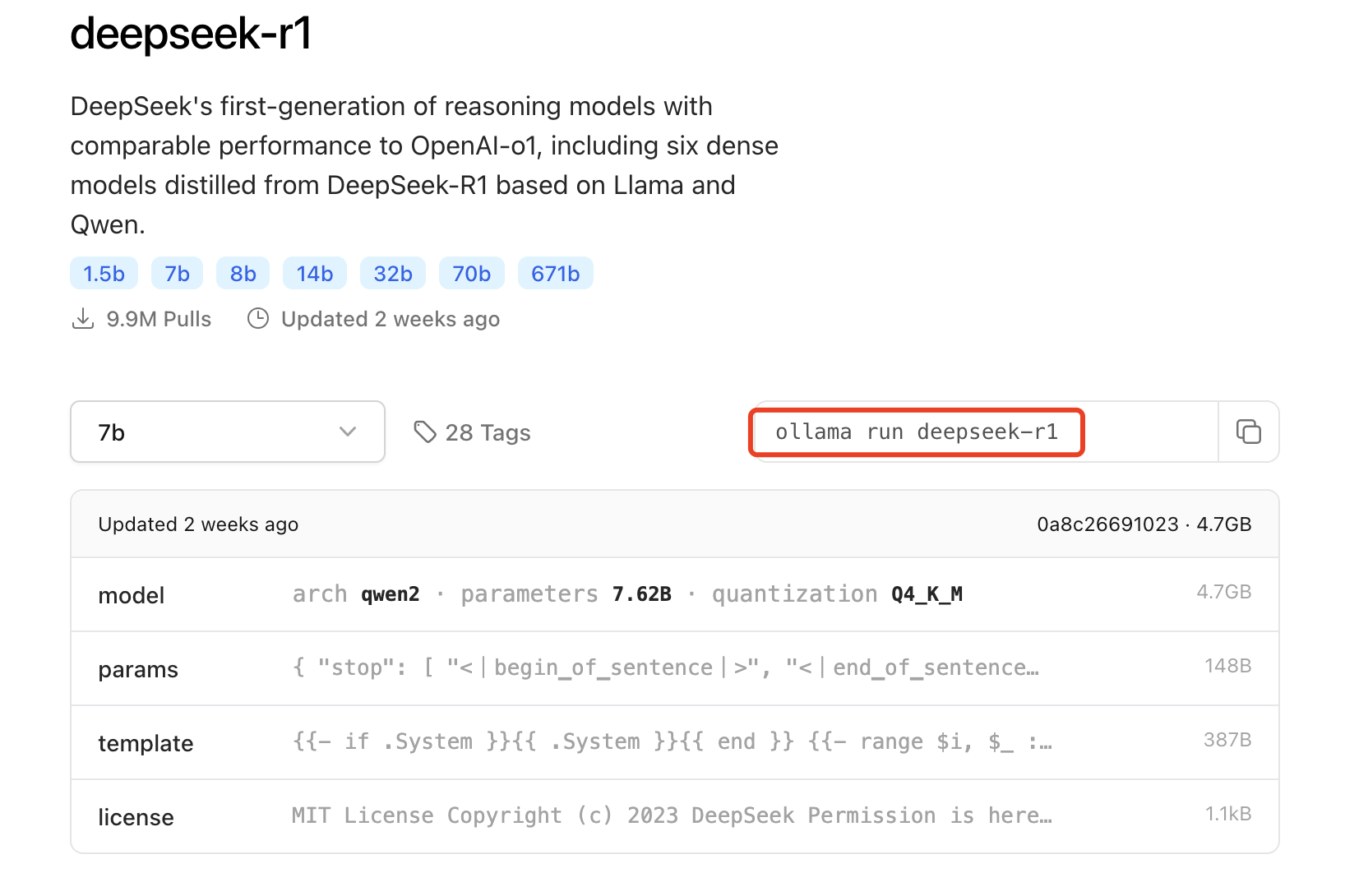Copy the ollama run command
Viewport: 1345px width, 896px height.
(x=1248, y=432)
